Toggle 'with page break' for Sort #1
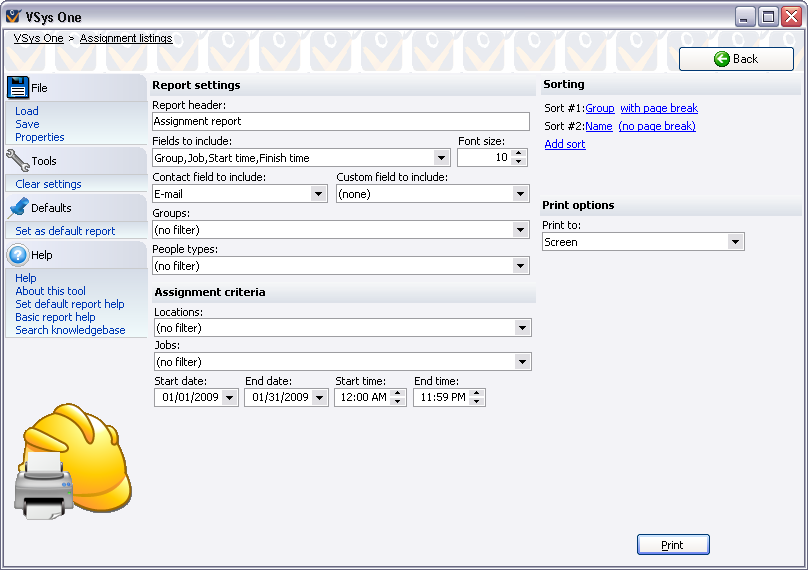808x570 pixels. tap(659, 108)
